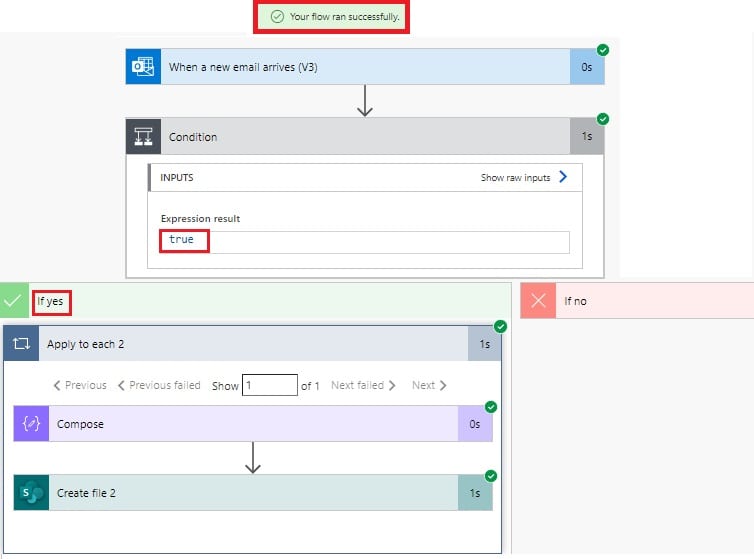754x559 pixels.
Task: Click the 'Your flow ran successfully' banner text
Action: [344, 17]
